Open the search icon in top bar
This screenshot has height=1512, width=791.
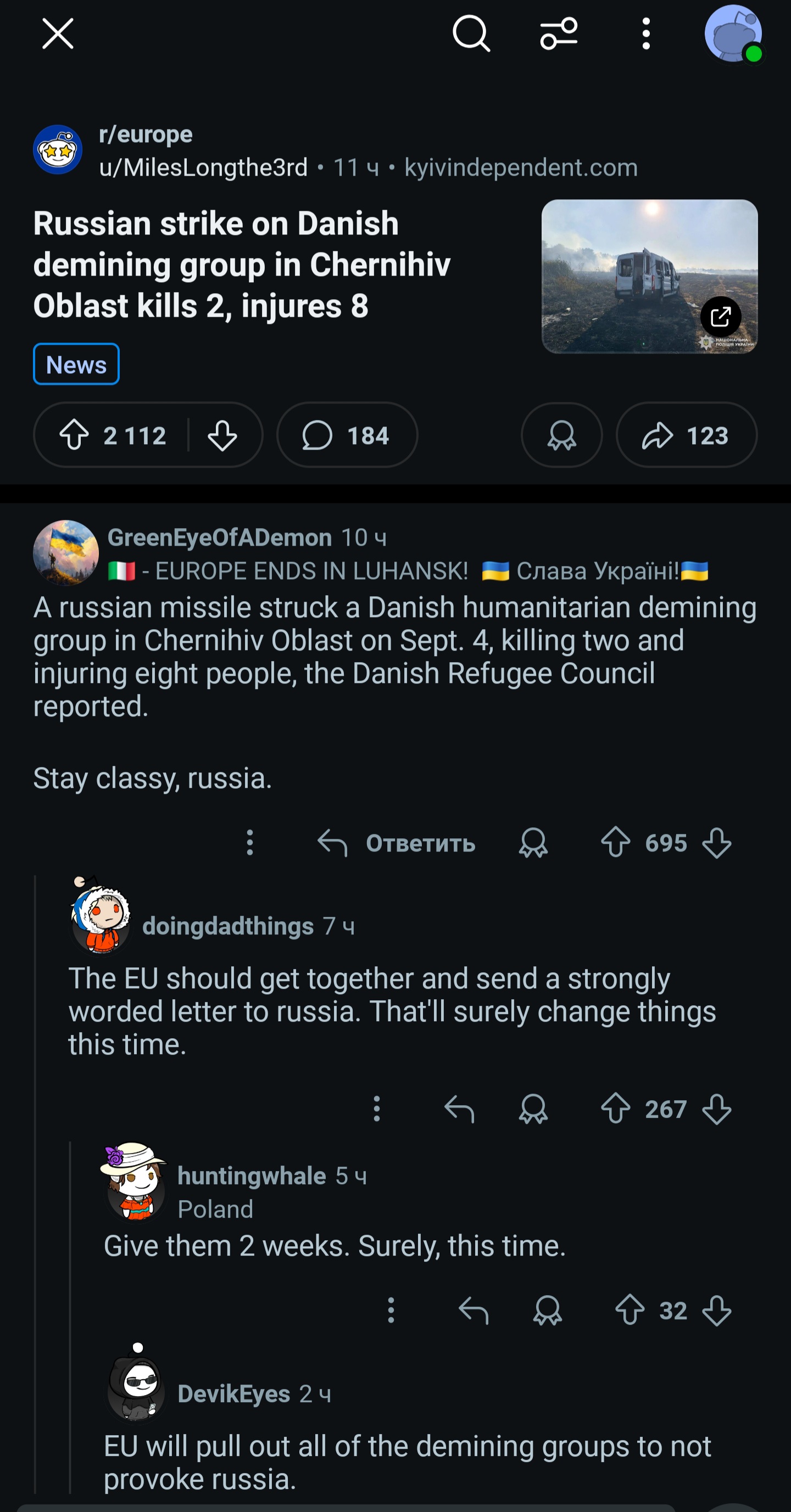[x=470, y=34]
